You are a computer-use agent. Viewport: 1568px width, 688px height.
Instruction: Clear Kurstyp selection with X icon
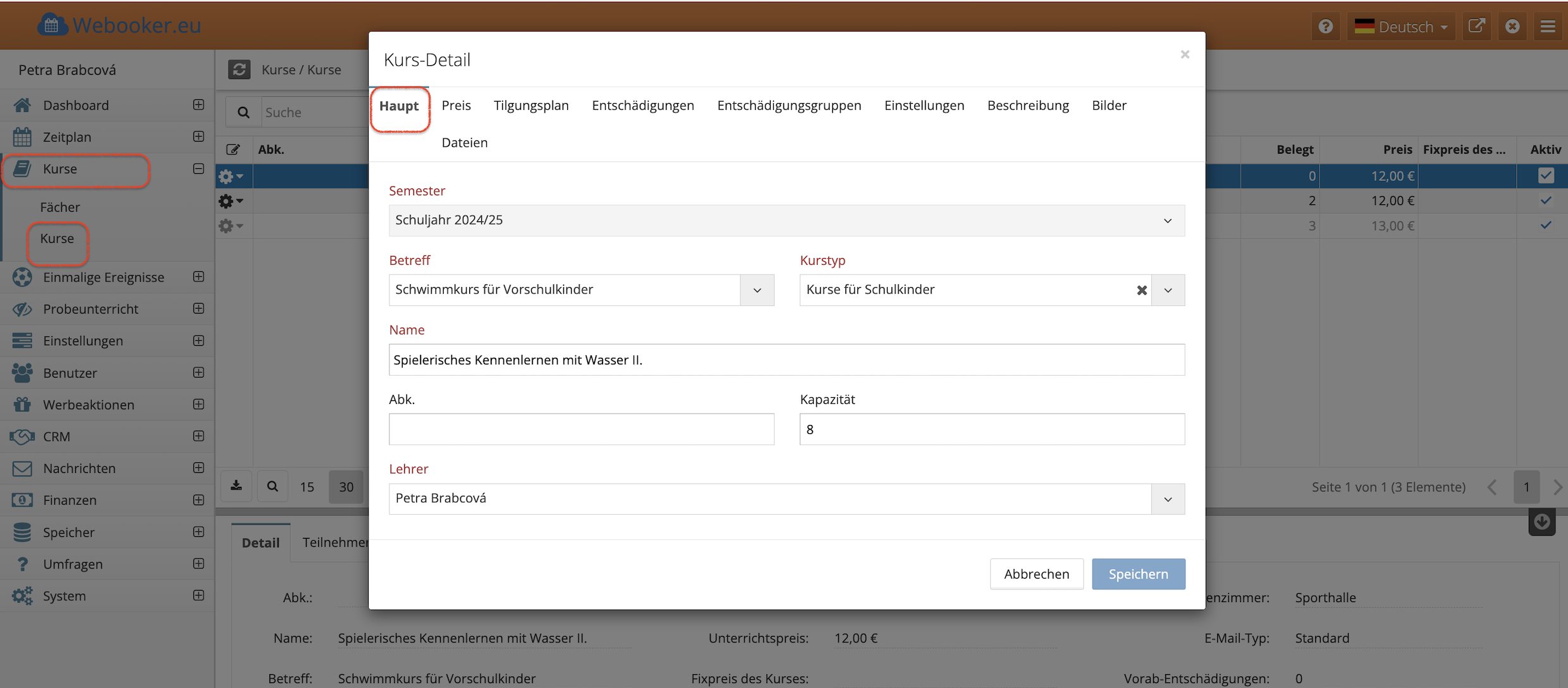coord(1141,290)
